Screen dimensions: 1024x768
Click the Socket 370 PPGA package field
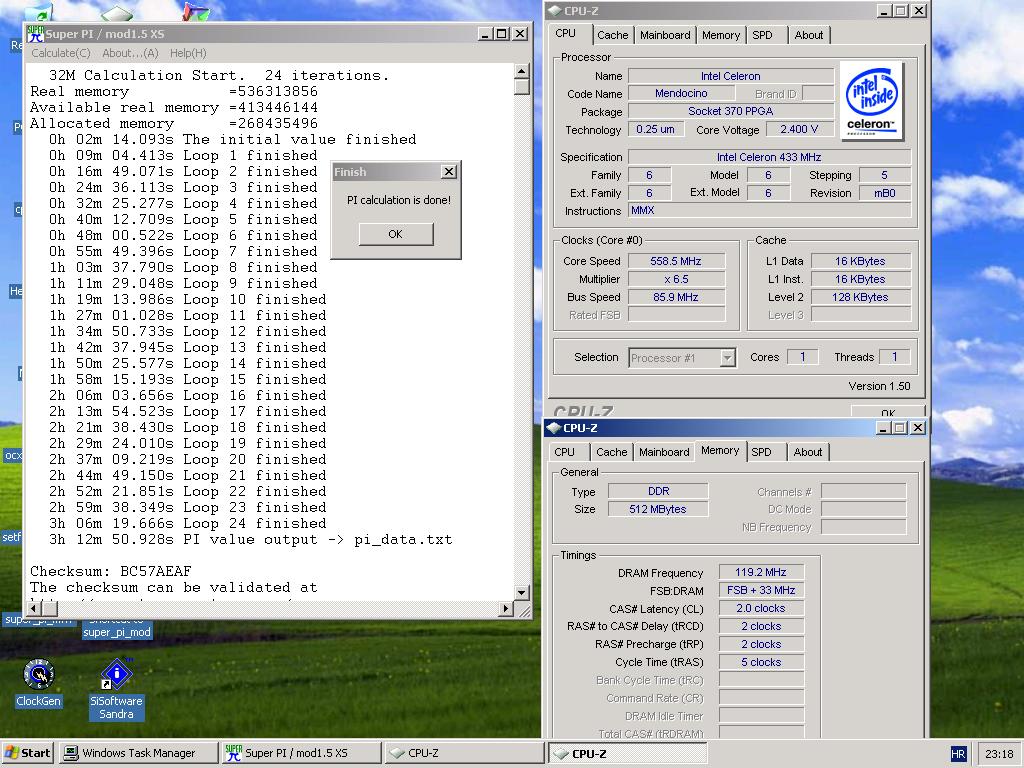coord(730,112)
